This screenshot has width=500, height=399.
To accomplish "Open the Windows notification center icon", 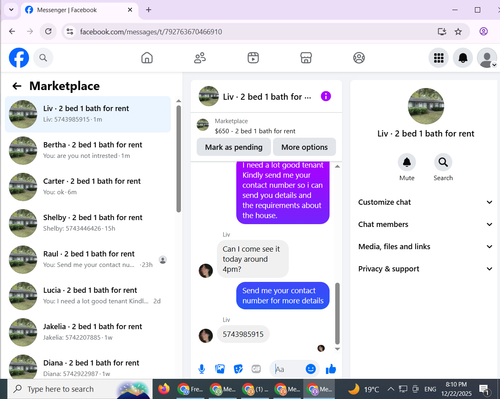I will 484,389.
